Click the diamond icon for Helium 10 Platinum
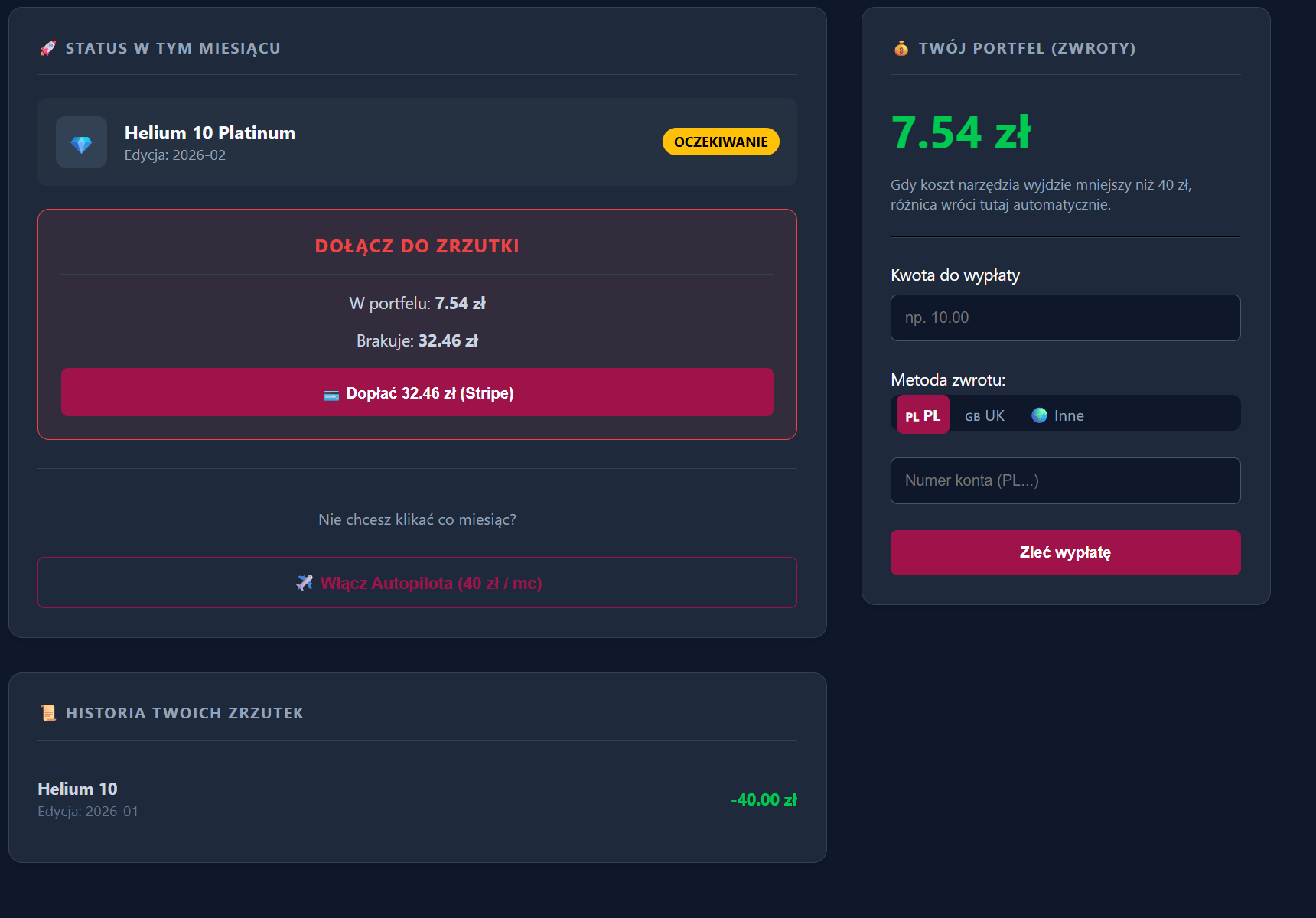Viewport: 1316px width, 918px height. (x=81, y=143)
